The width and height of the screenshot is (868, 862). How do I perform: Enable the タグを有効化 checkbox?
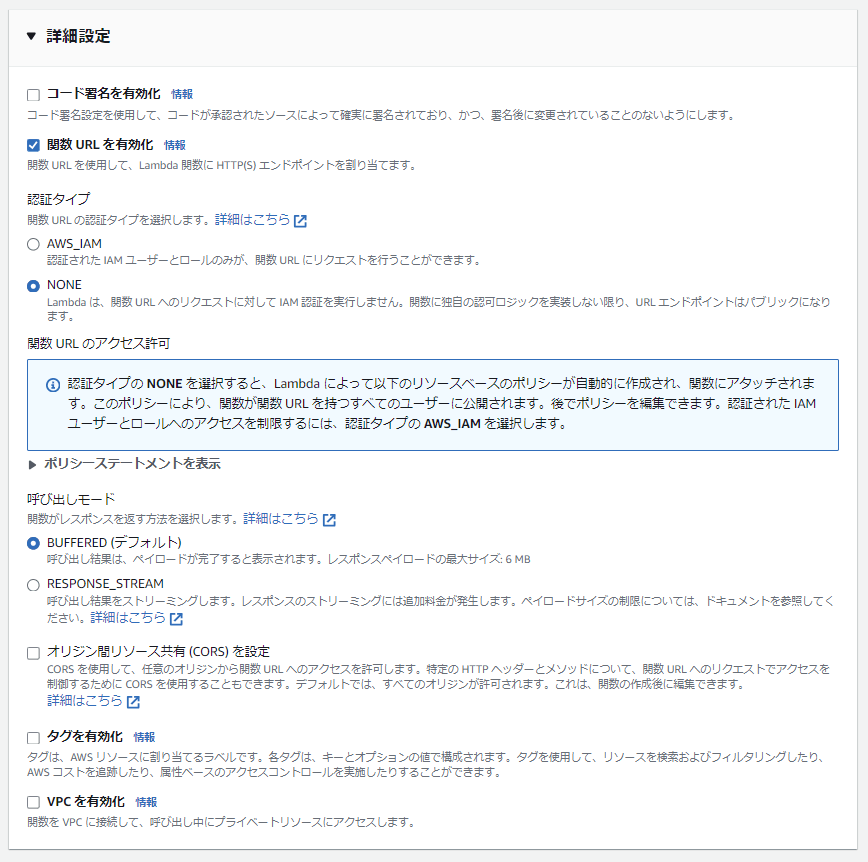pos(34,737)
